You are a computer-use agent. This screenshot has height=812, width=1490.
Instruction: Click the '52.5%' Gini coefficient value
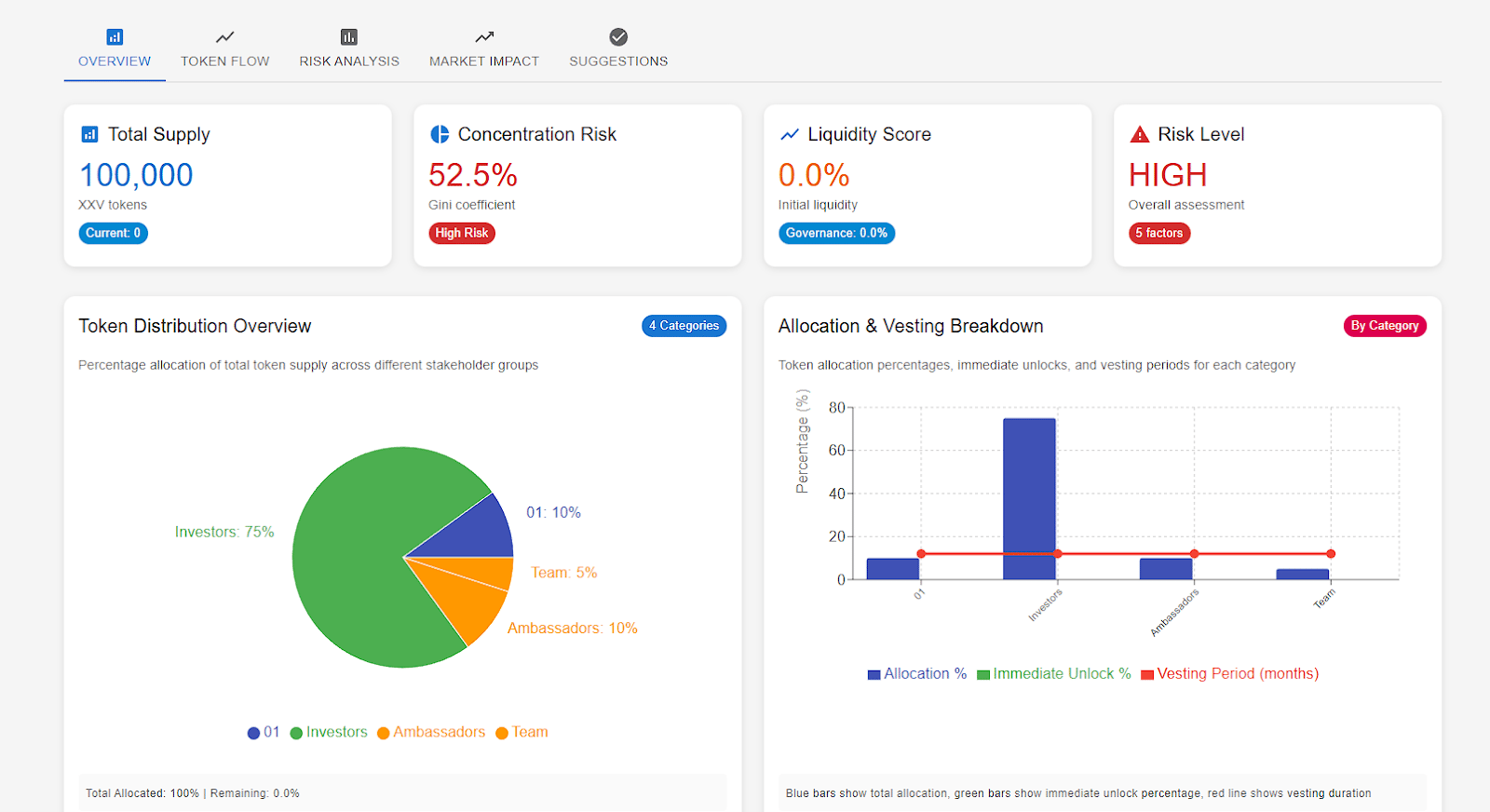473,175
